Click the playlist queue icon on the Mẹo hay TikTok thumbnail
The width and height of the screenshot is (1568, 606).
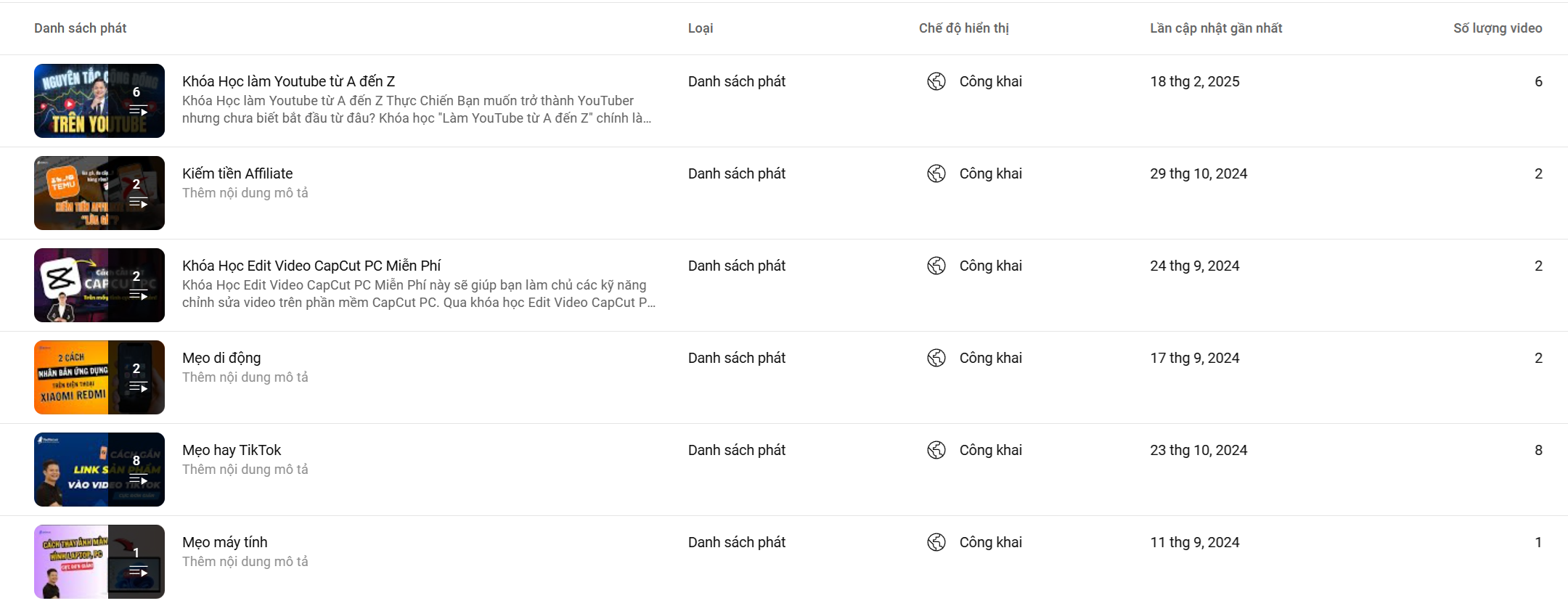(x=138, y=479)
